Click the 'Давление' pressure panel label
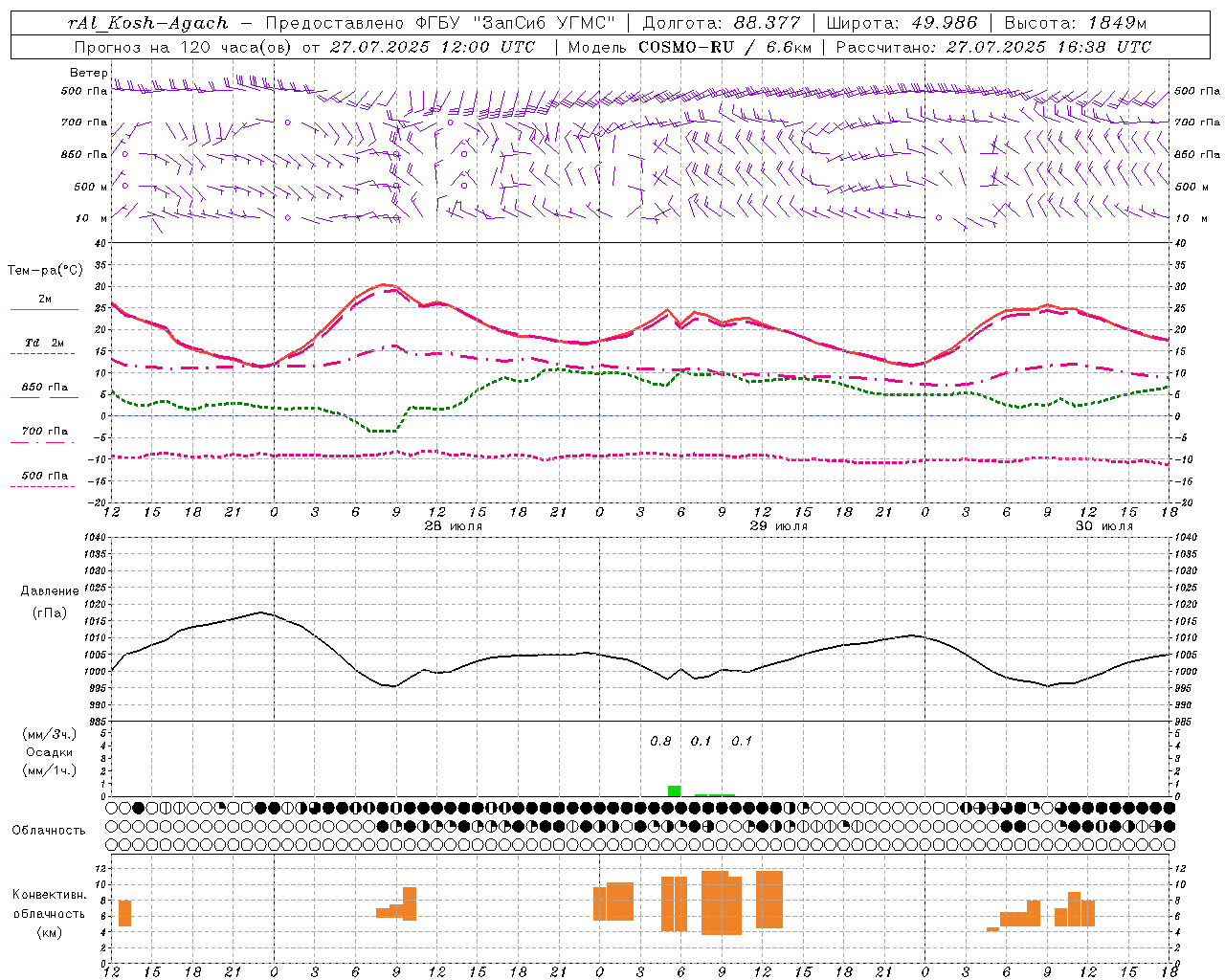The height and width of the screenshot is (980, 1225). coord(50,591)
